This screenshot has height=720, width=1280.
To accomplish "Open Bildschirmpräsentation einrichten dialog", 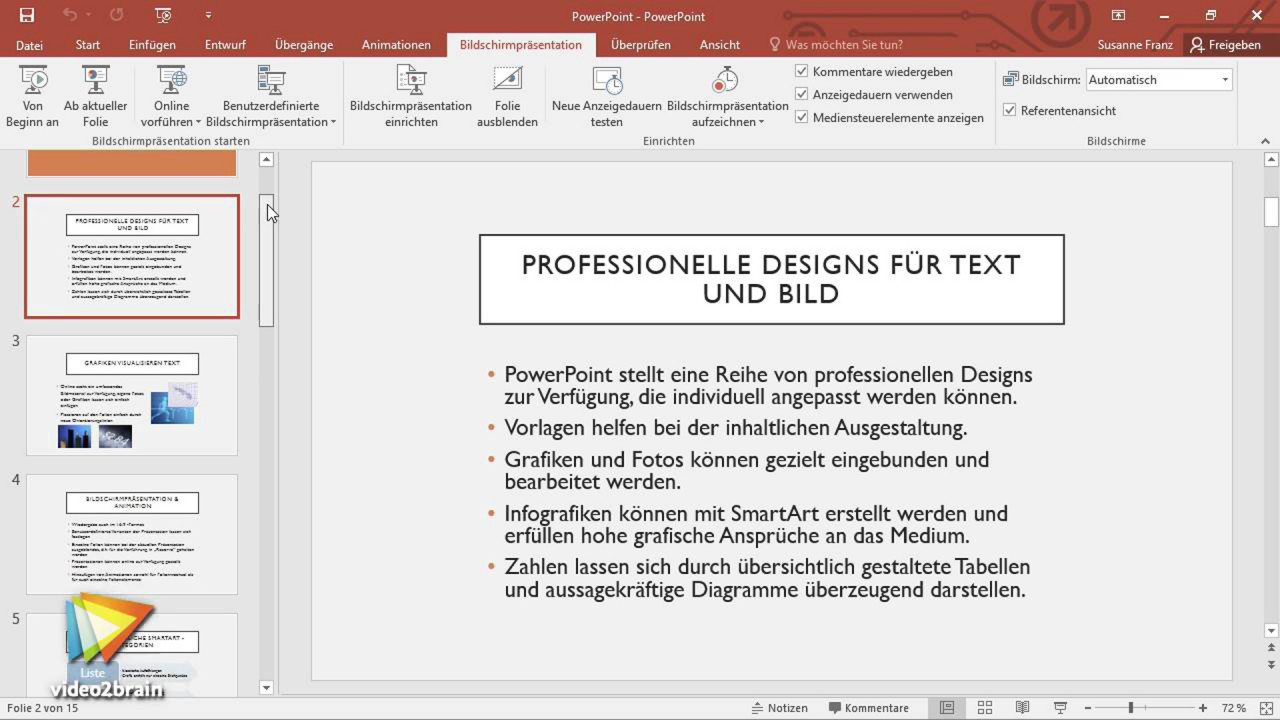I will [410, 82].
